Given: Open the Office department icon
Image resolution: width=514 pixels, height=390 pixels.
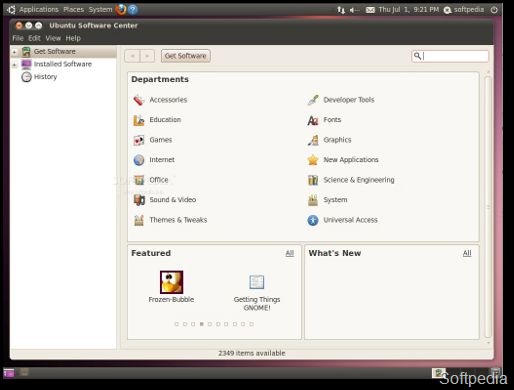Looking at the screenshot, I should [139, 180].
